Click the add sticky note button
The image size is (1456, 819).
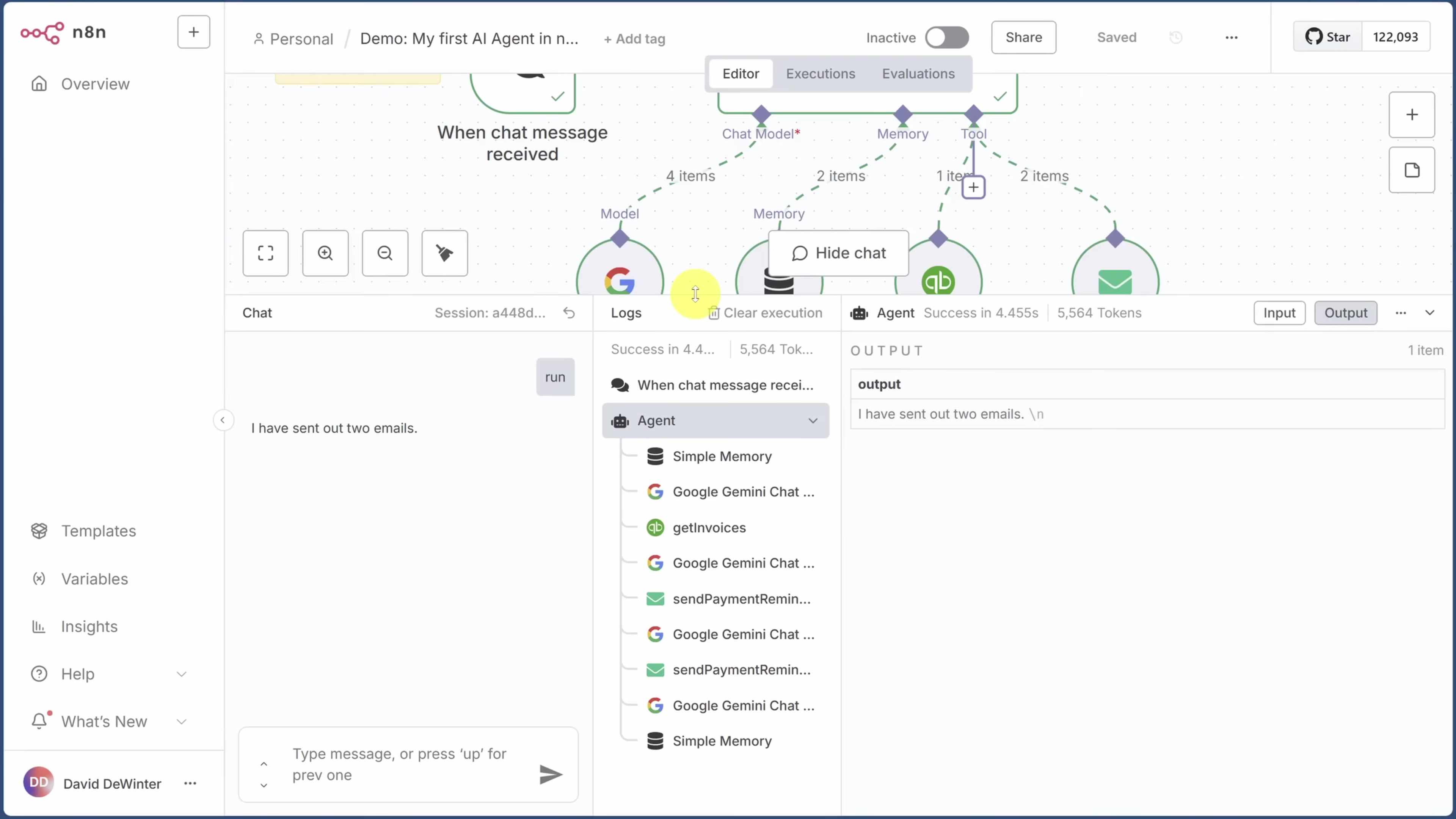coord(1412,170)
